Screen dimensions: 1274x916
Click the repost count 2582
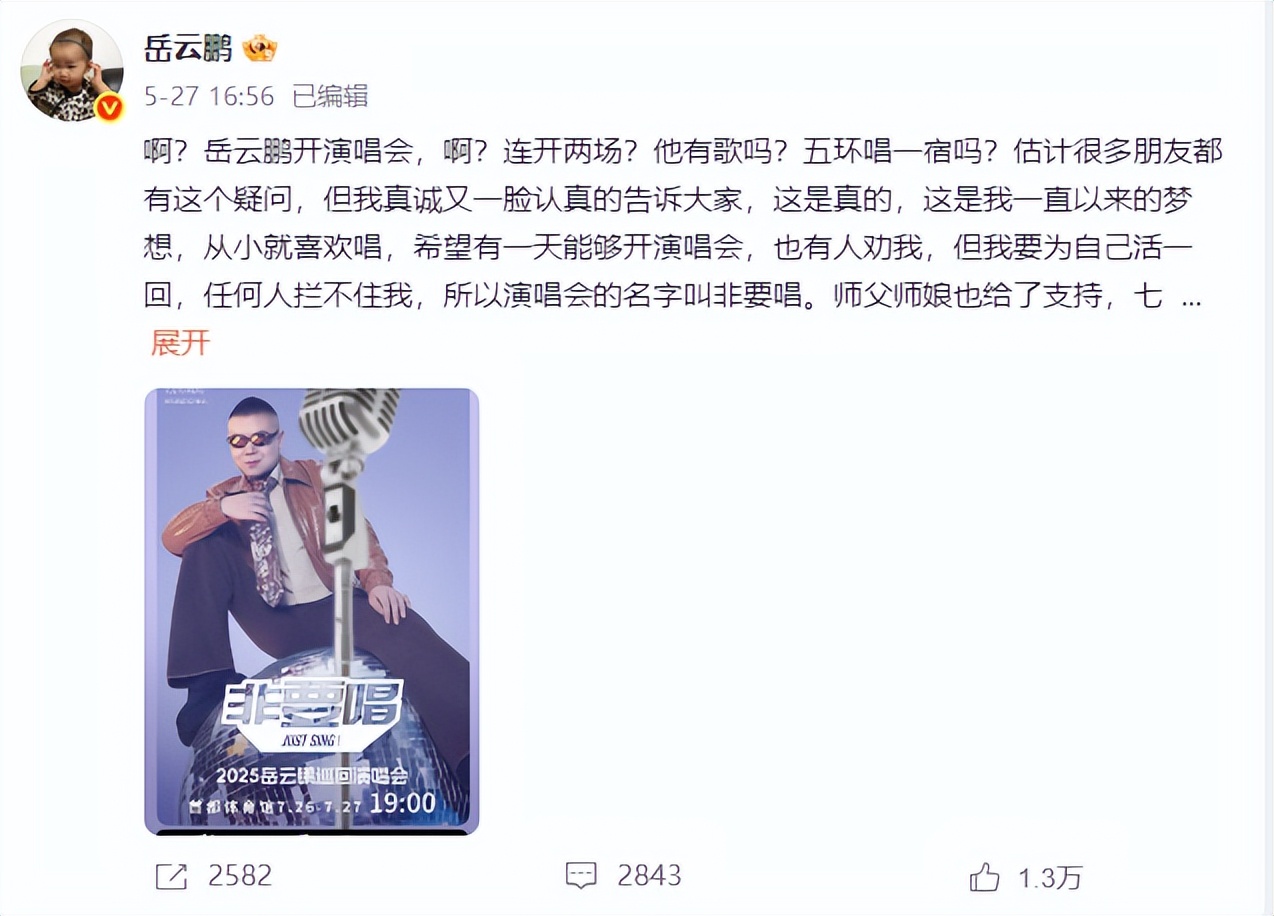(240, 876)
